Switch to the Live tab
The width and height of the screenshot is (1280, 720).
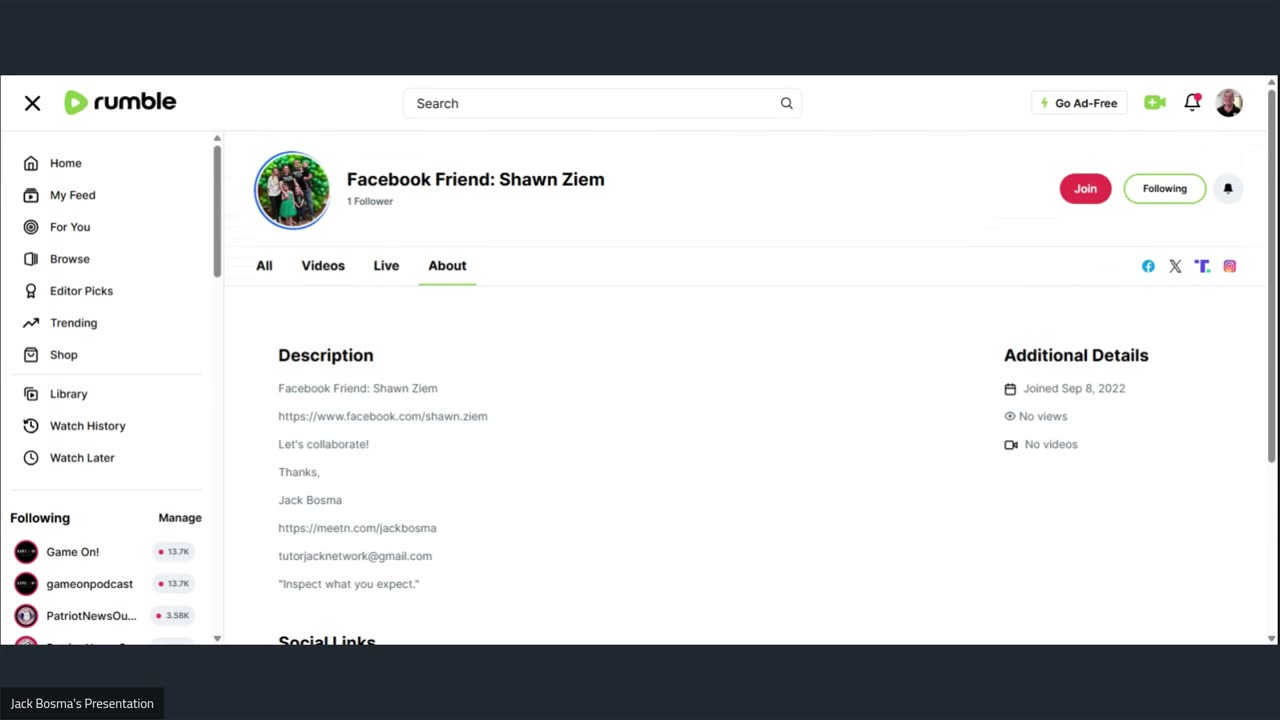386,266
